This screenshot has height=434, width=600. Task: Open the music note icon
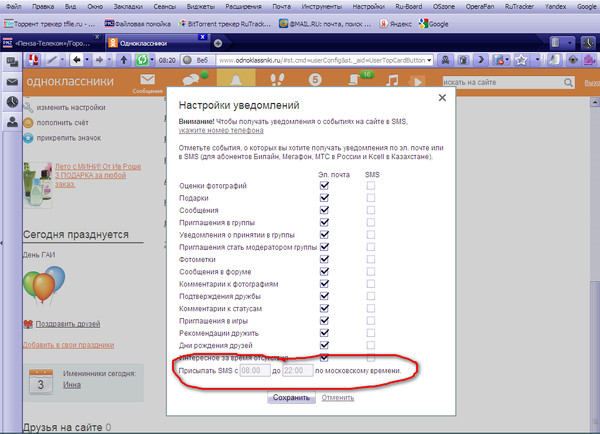(x=392, y=80)
